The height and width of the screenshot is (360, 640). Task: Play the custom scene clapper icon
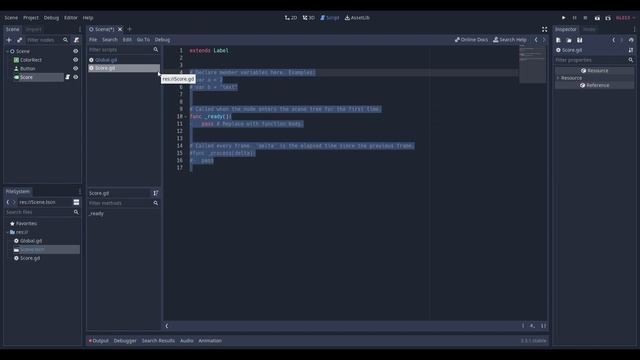608,18
